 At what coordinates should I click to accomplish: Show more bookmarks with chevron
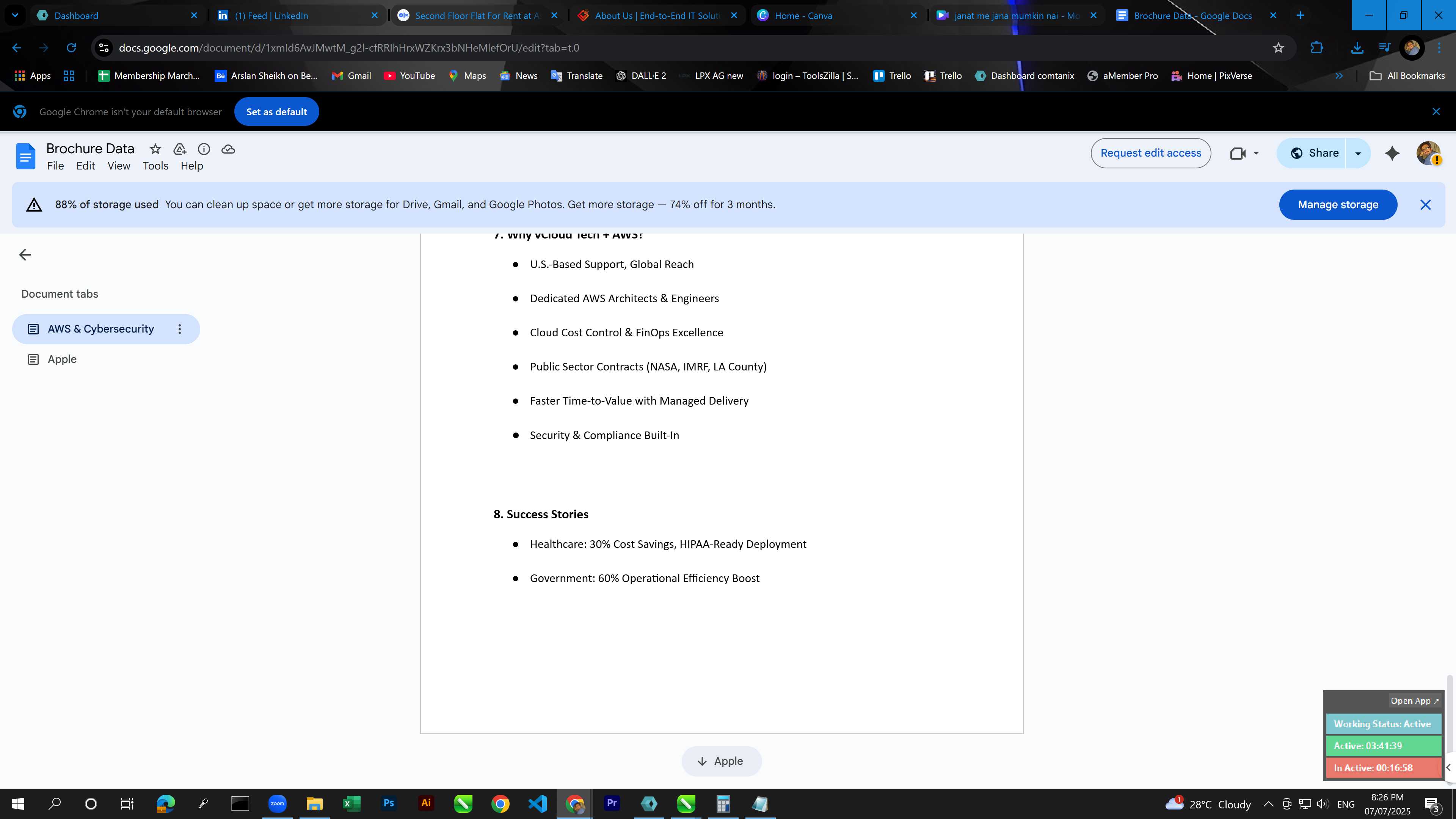(x=1339, y=76)
